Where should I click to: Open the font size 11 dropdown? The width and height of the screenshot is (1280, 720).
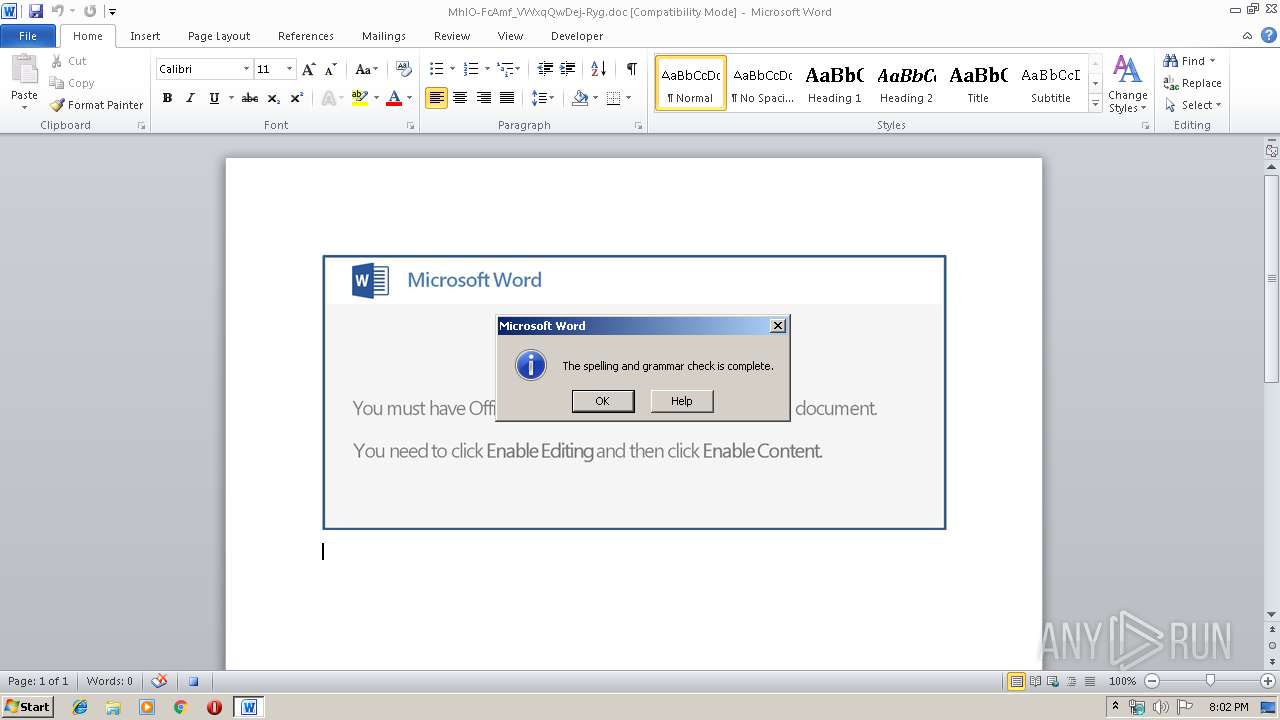tap(289, 69)
